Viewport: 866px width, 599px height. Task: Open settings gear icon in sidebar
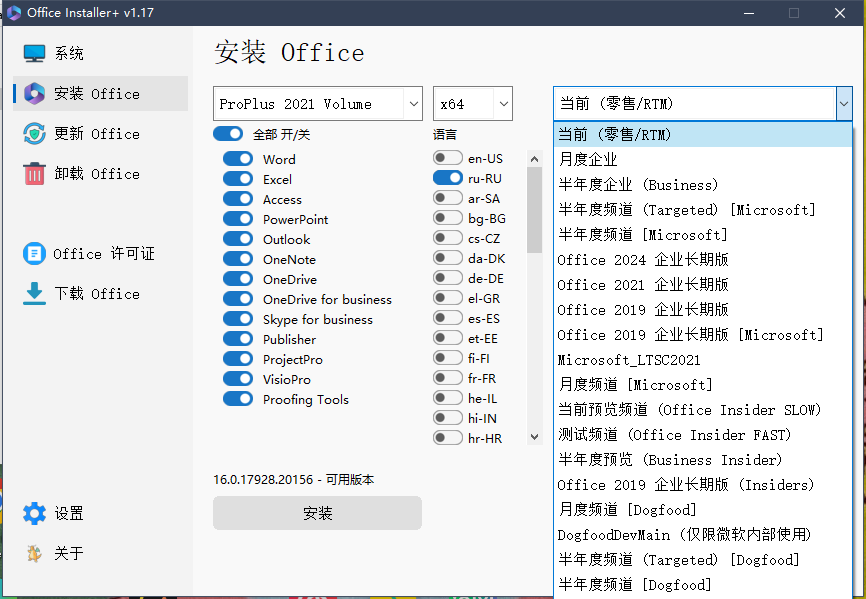point(35,514)
